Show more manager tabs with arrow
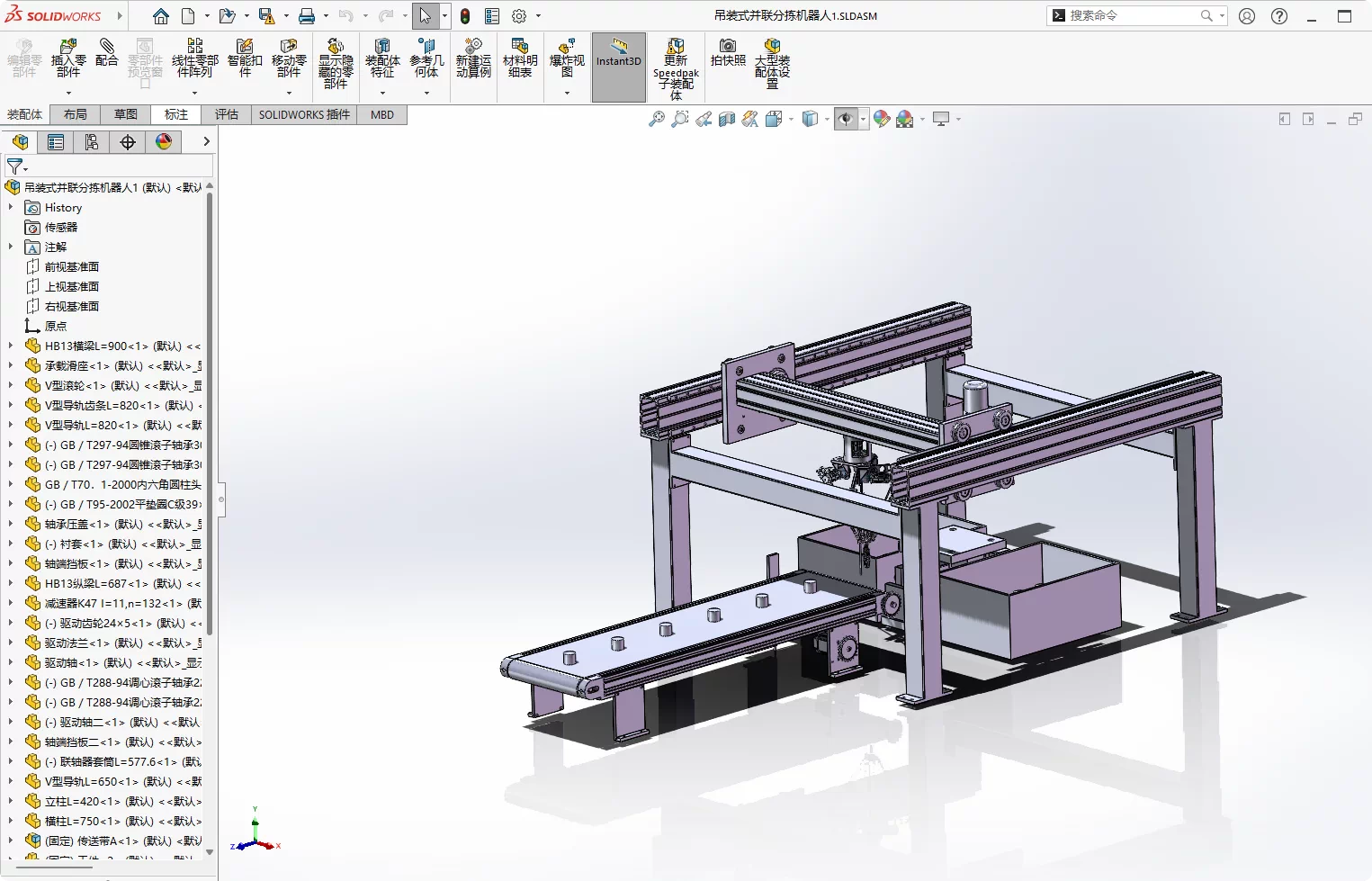Image resolution: width=1372 pixels, height=881 pixels. 206,142
